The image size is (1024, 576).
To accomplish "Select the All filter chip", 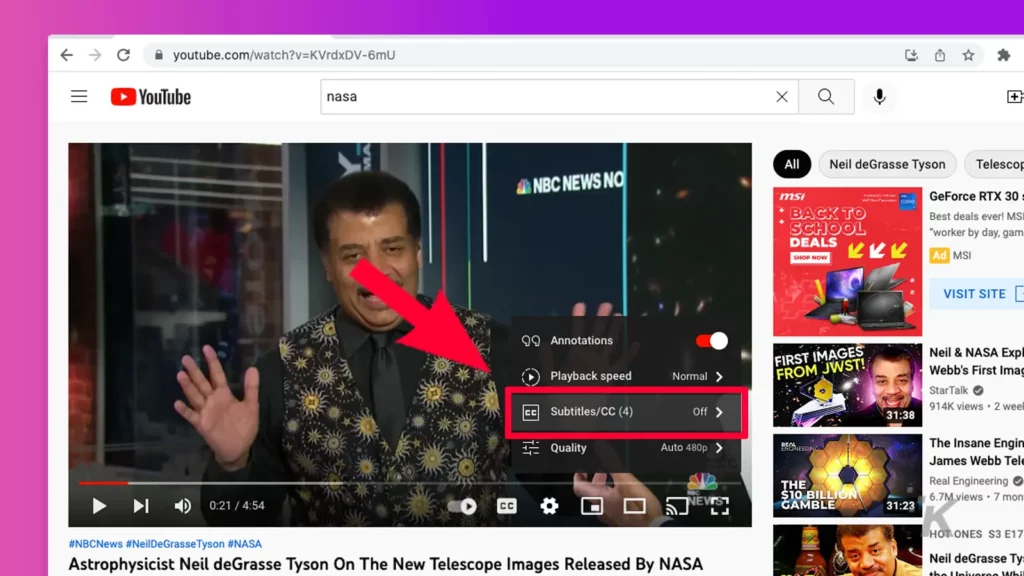I will [x=792, y=165].
